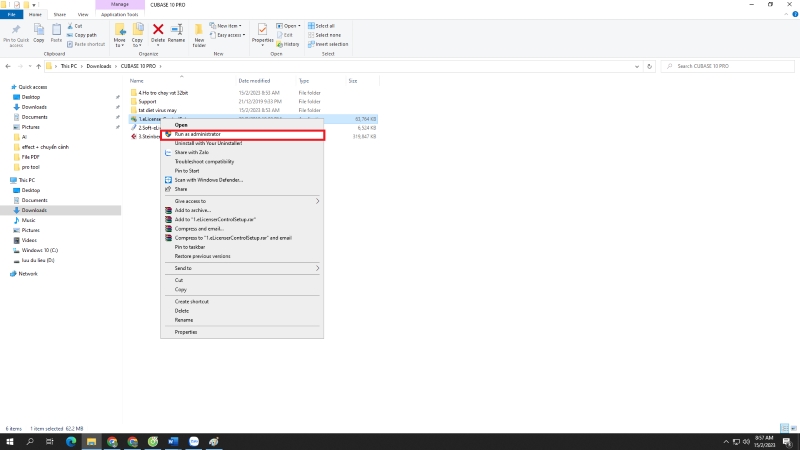Open Windows 10 (C:) drive
800x450 pixels.
(39, 251)
